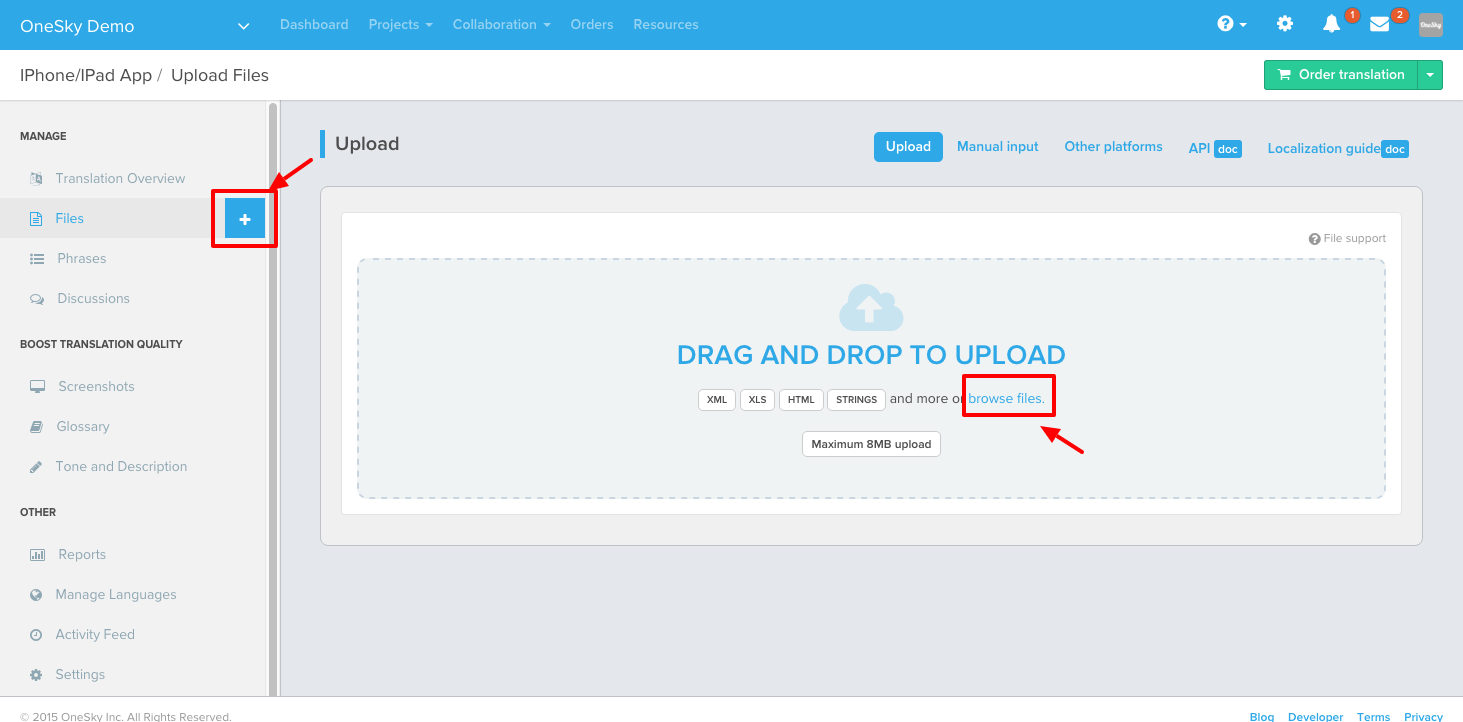Click the OneSky user avatar
Image resolution: width=1463 pixels, height=722 pixels.
(x=1431, y=25)
